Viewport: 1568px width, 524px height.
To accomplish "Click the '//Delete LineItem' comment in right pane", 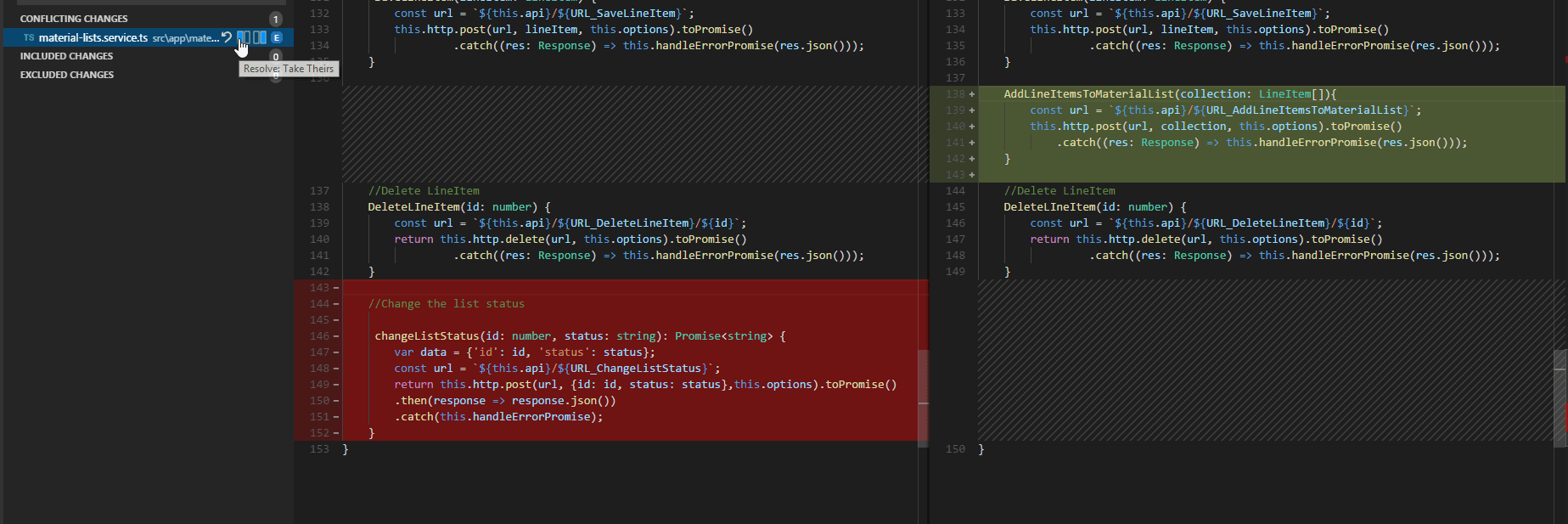I will [1059, 191].
